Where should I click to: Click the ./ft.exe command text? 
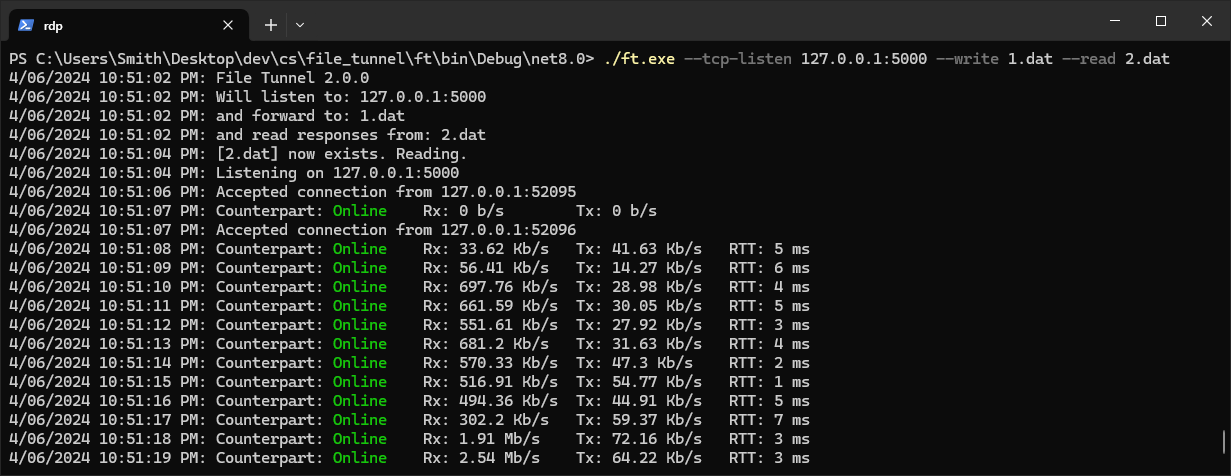[639, 59]
